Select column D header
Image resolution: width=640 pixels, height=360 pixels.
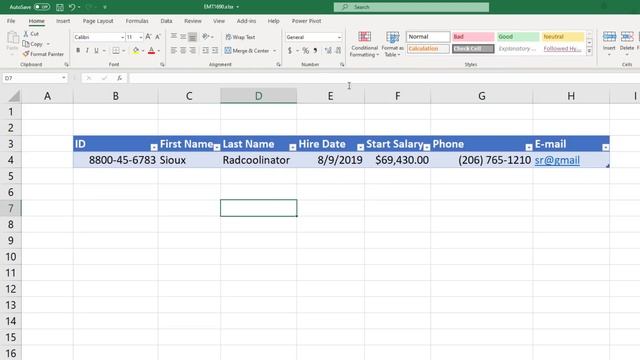click(258, 96)
